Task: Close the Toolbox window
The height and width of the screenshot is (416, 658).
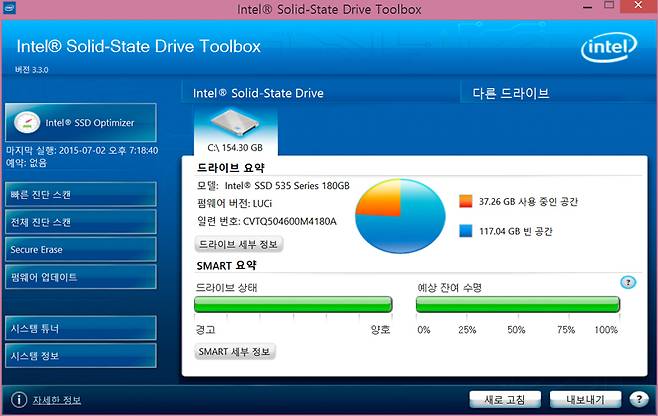Action: pos(639,5)
